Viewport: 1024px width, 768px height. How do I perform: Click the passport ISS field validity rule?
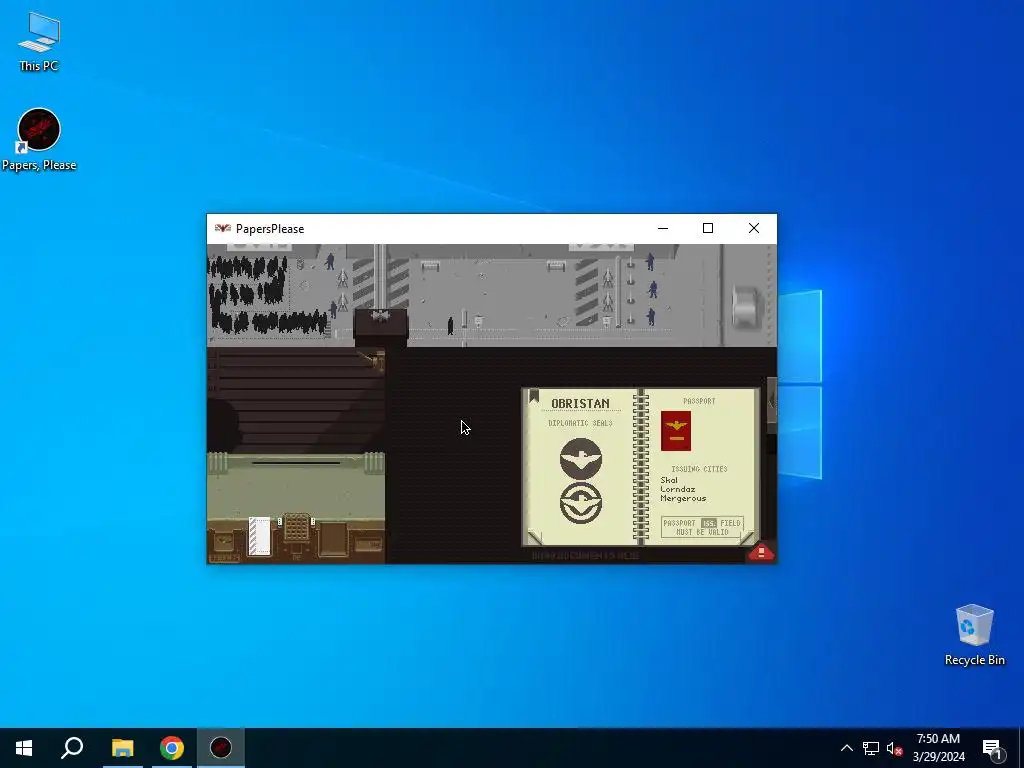tap(702, 527)
